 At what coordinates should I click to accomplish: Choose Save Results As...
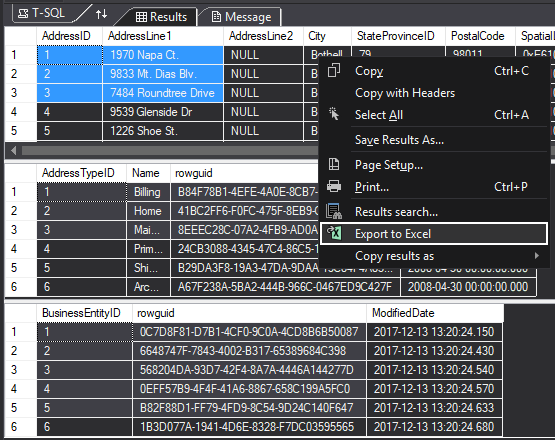[x=434, y=140]
